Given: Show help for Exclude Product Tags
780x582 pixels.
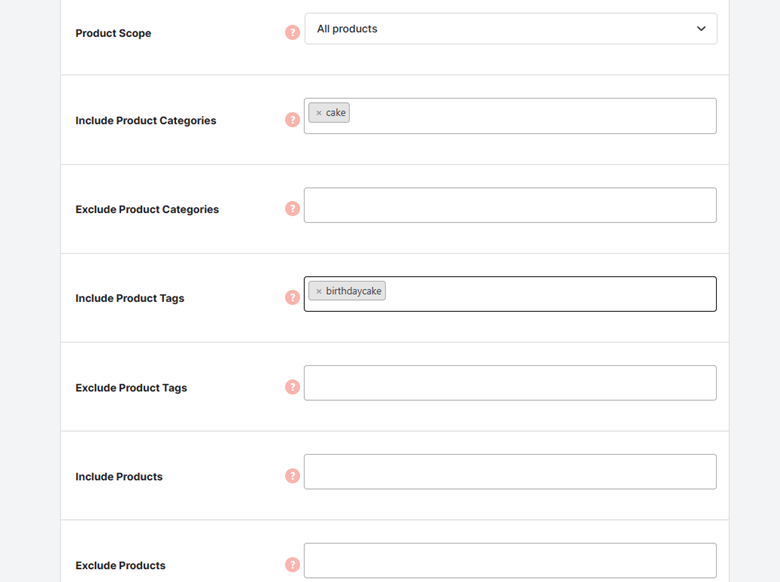Looking at the screenshot, I should pos(292,387).
